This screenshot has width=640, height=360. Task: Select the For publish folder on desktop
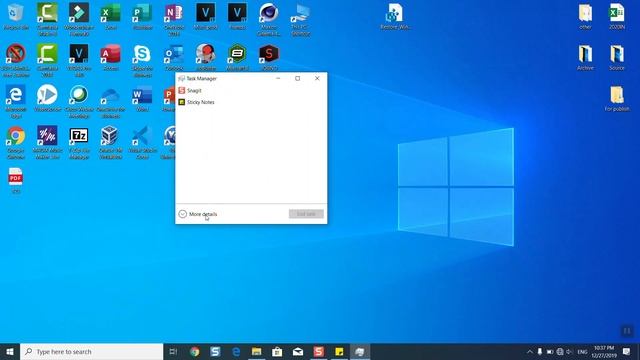(x=617, y=98)
